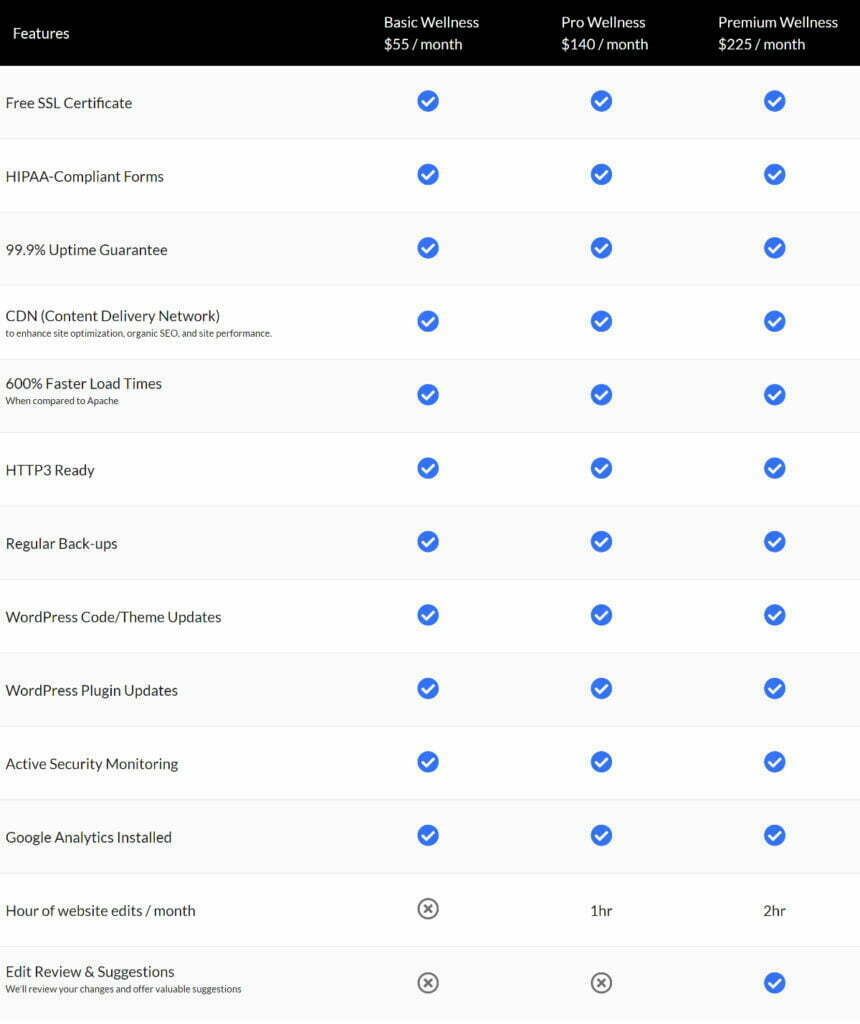
Task: Click Basic Wellness checkmark for Regular Back-ups
Action: coord(428,541)
